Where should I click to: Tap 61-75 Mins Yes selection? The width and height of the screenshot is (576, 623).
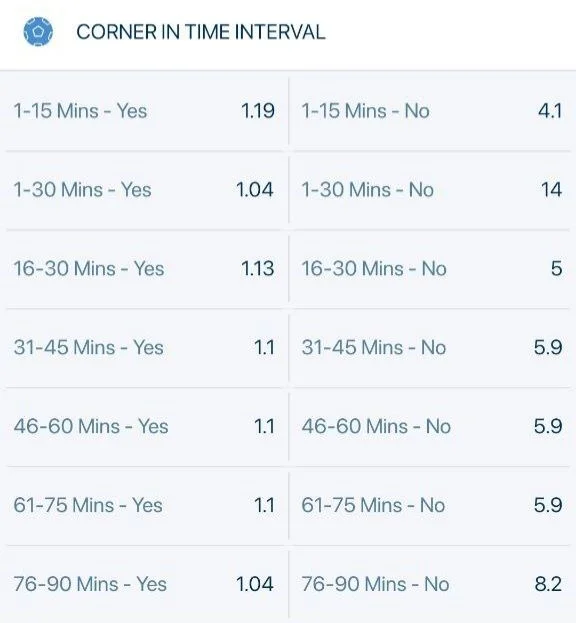pos(144,505)
